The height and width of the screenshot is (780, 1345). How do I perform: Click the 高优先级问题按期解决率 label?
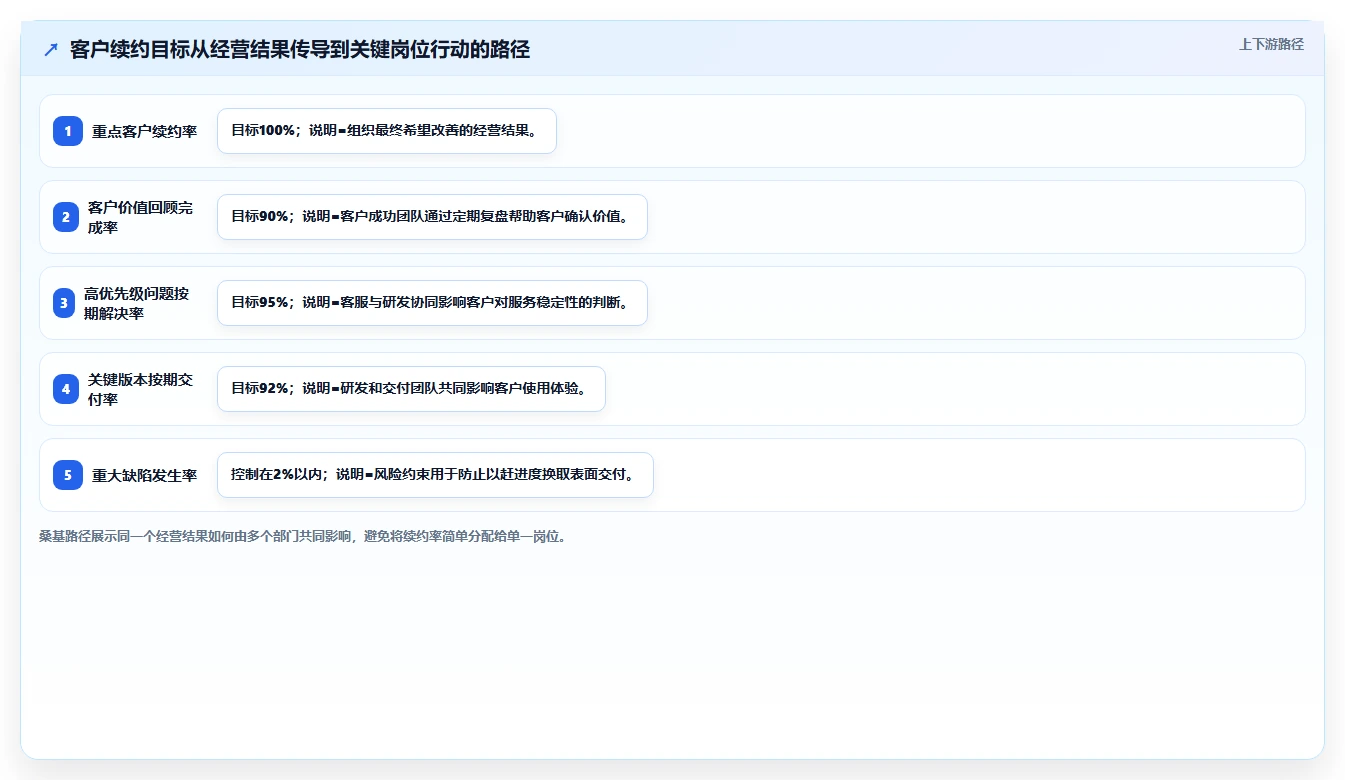tap(137, 303)
